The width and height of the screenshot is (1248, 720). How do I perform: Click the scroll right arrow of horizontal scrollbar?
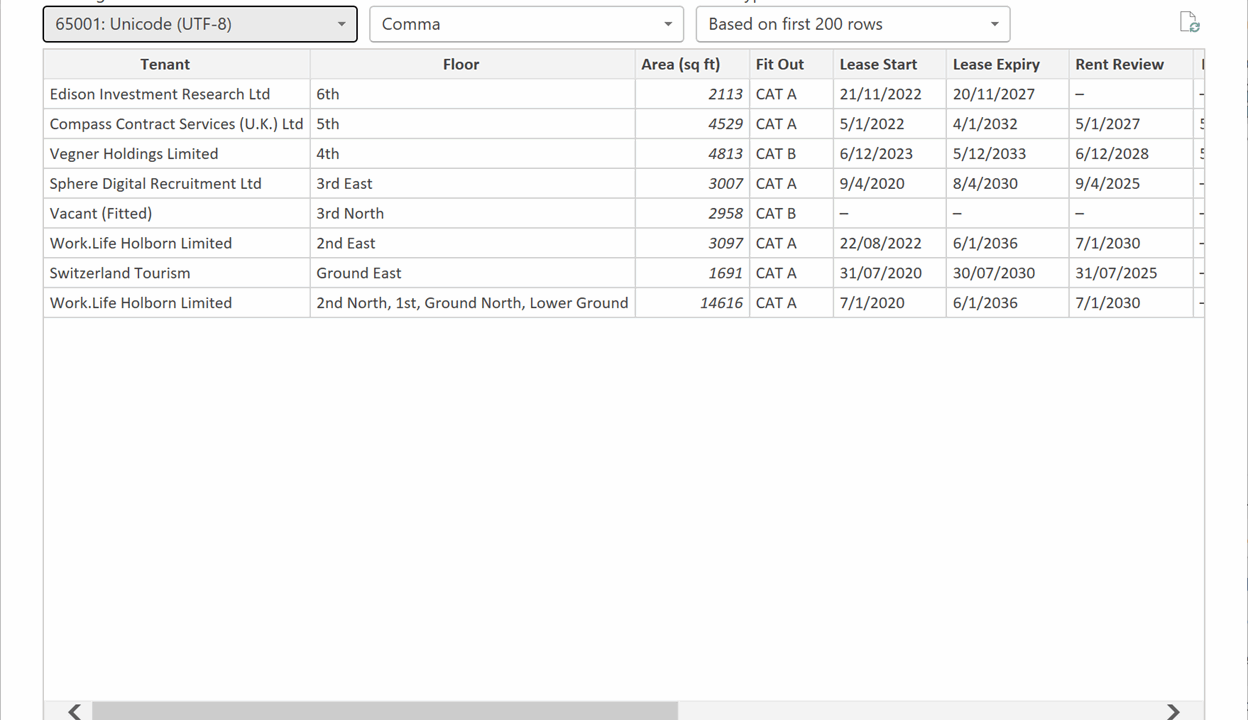(x=1173, y=711)
